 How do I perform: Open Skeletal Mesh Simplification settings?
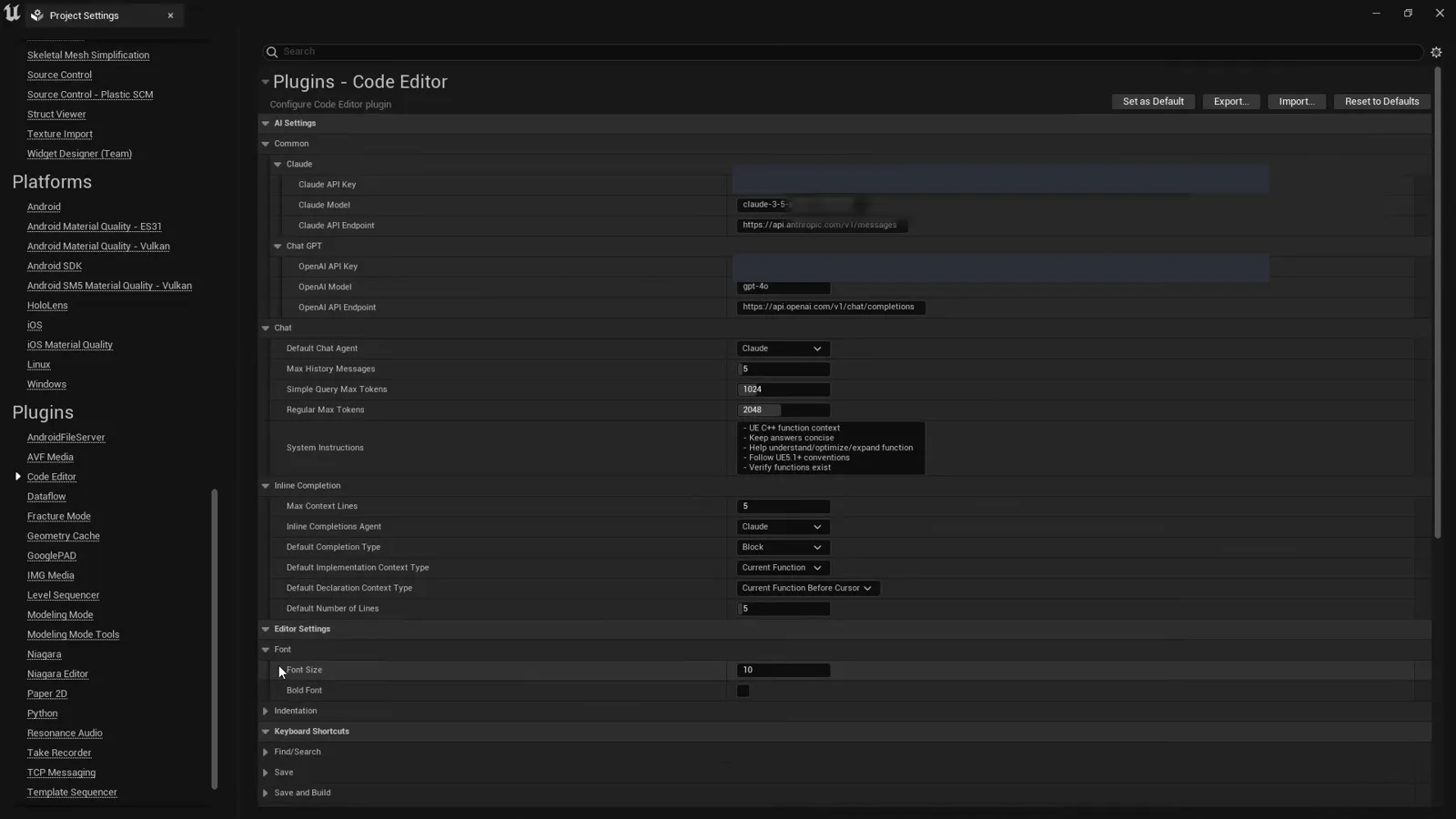88,56
